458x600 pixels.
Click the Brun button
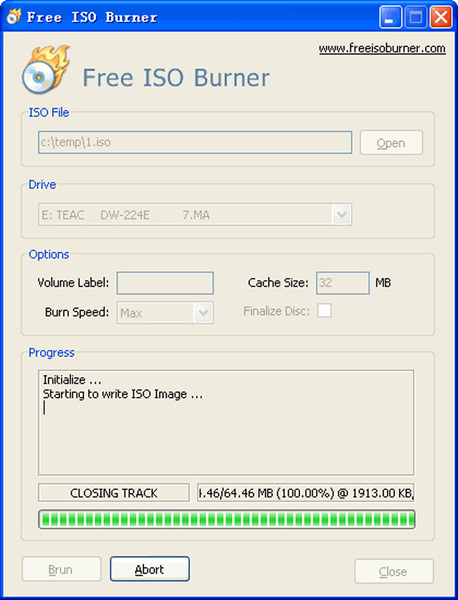click(61, 569)
